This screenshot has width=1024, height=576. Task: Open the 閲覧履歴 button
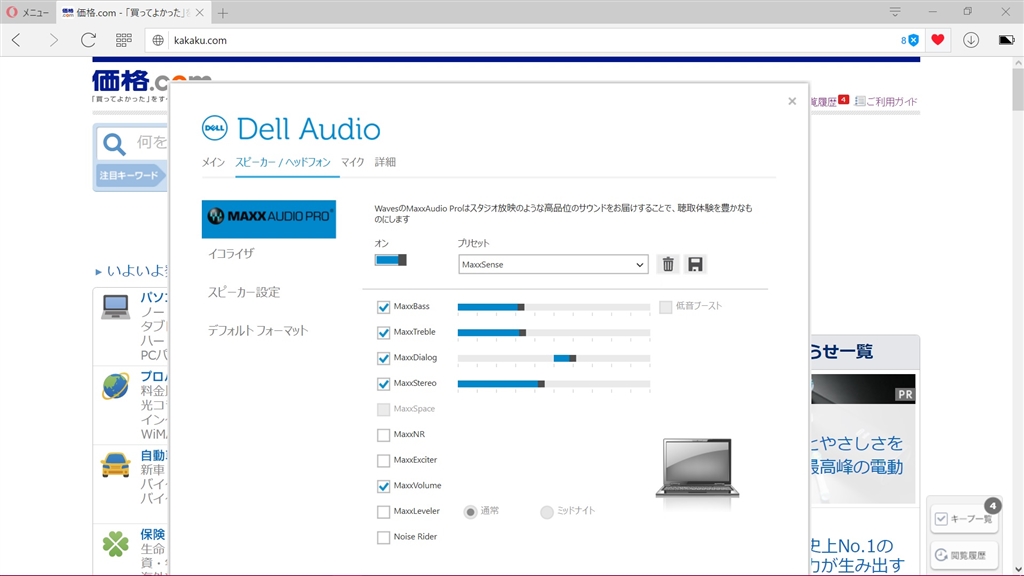point(965,555)
